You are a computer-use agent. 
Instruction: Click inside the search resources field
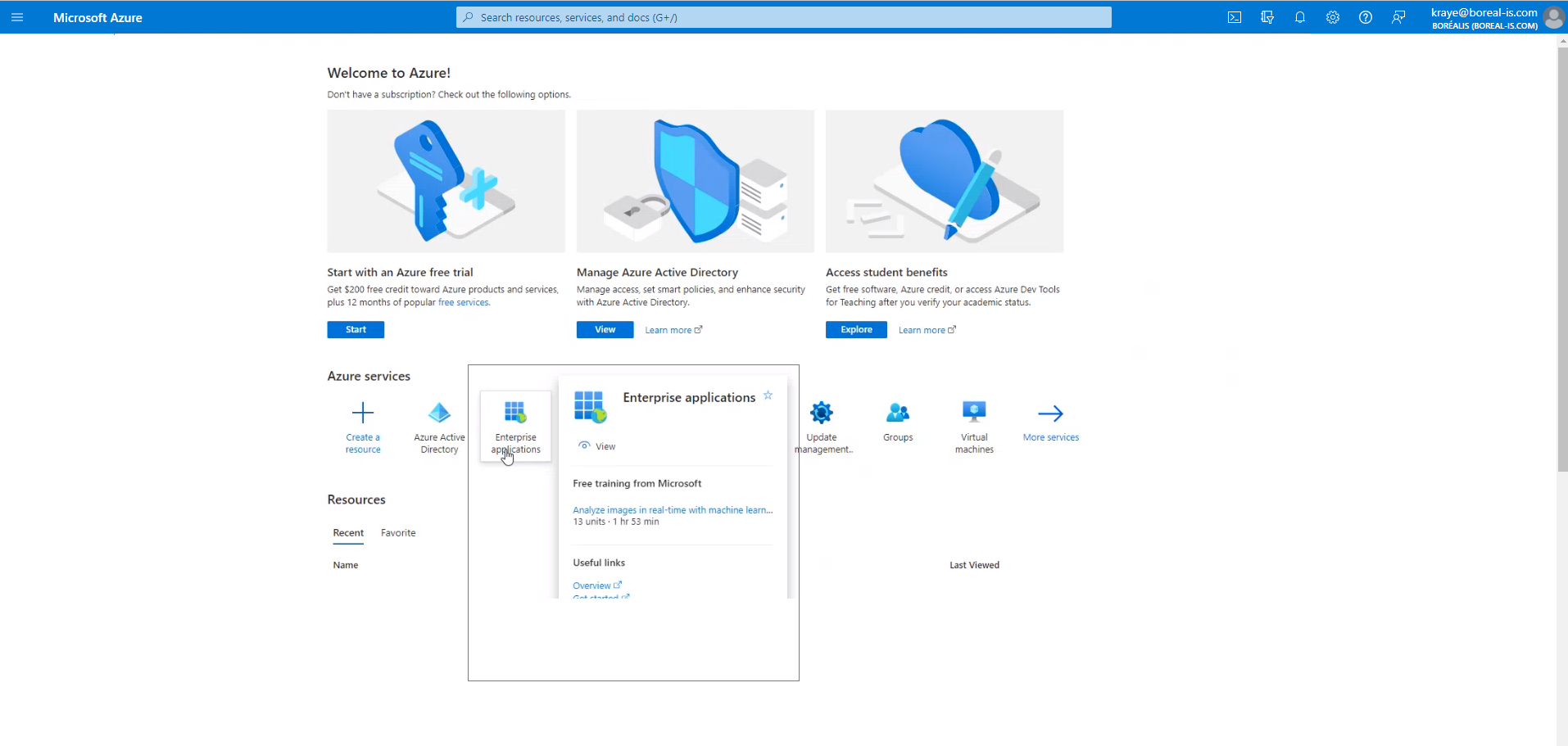pos(784,17)
